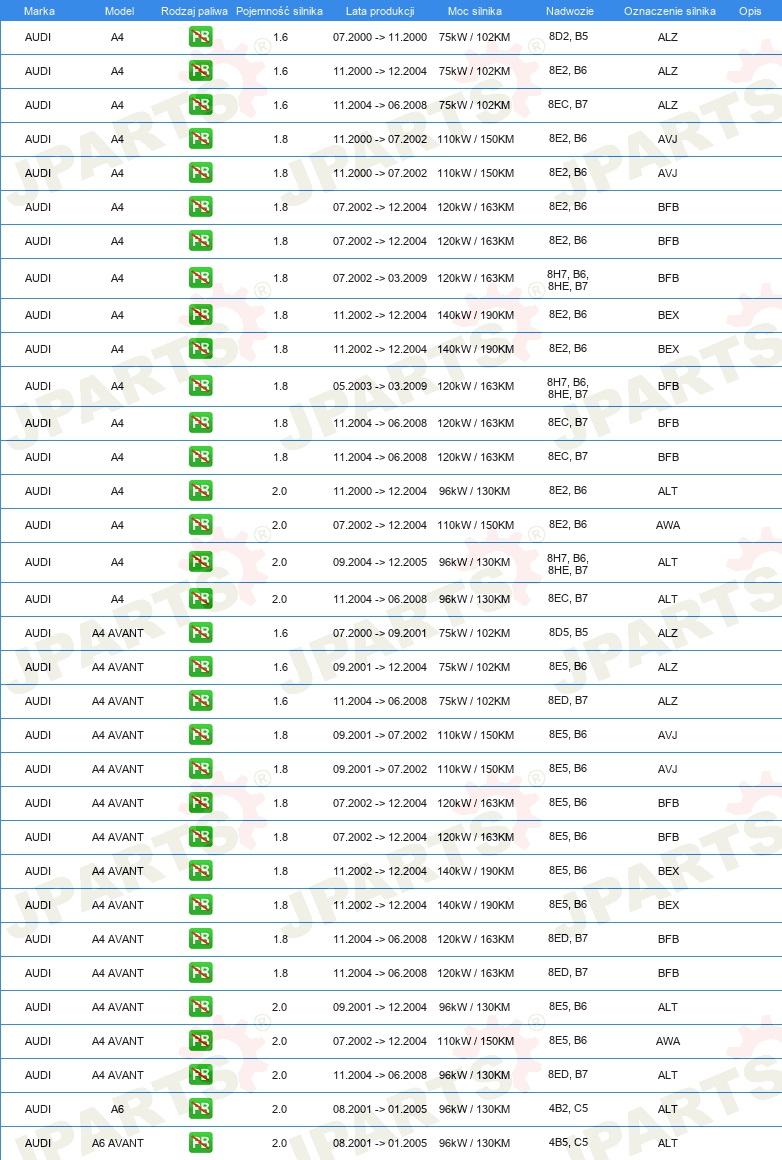
Task: Click AUDI in the A6 AVANT row
Action: 38,1143
